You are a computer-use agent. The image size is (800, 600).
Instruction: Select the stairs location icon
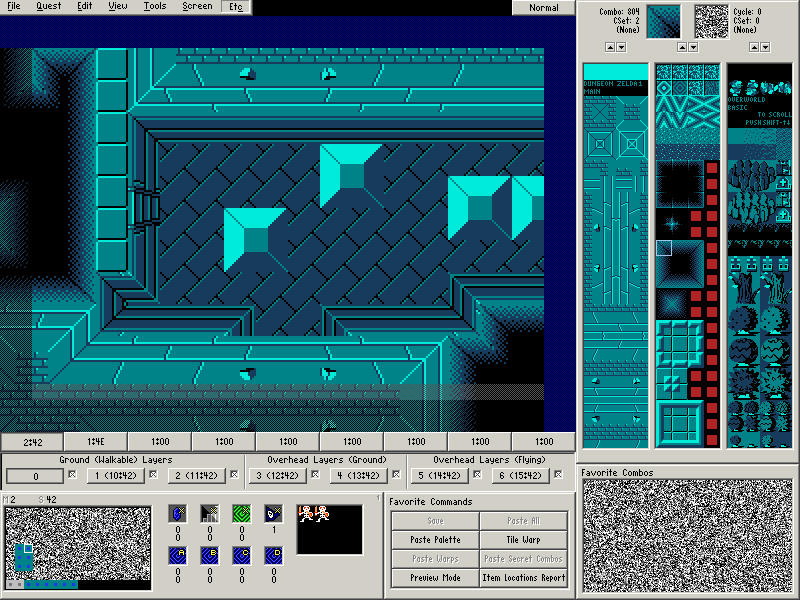point(210,513)
